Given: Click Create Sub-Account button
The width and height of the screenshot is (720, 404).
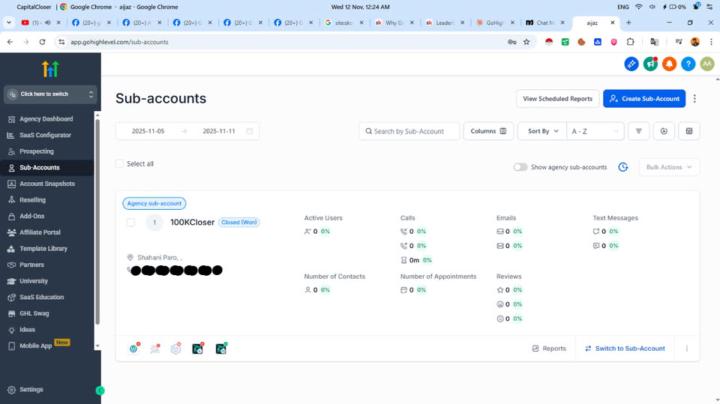Looking at the screenshot, I should point(644,99).
